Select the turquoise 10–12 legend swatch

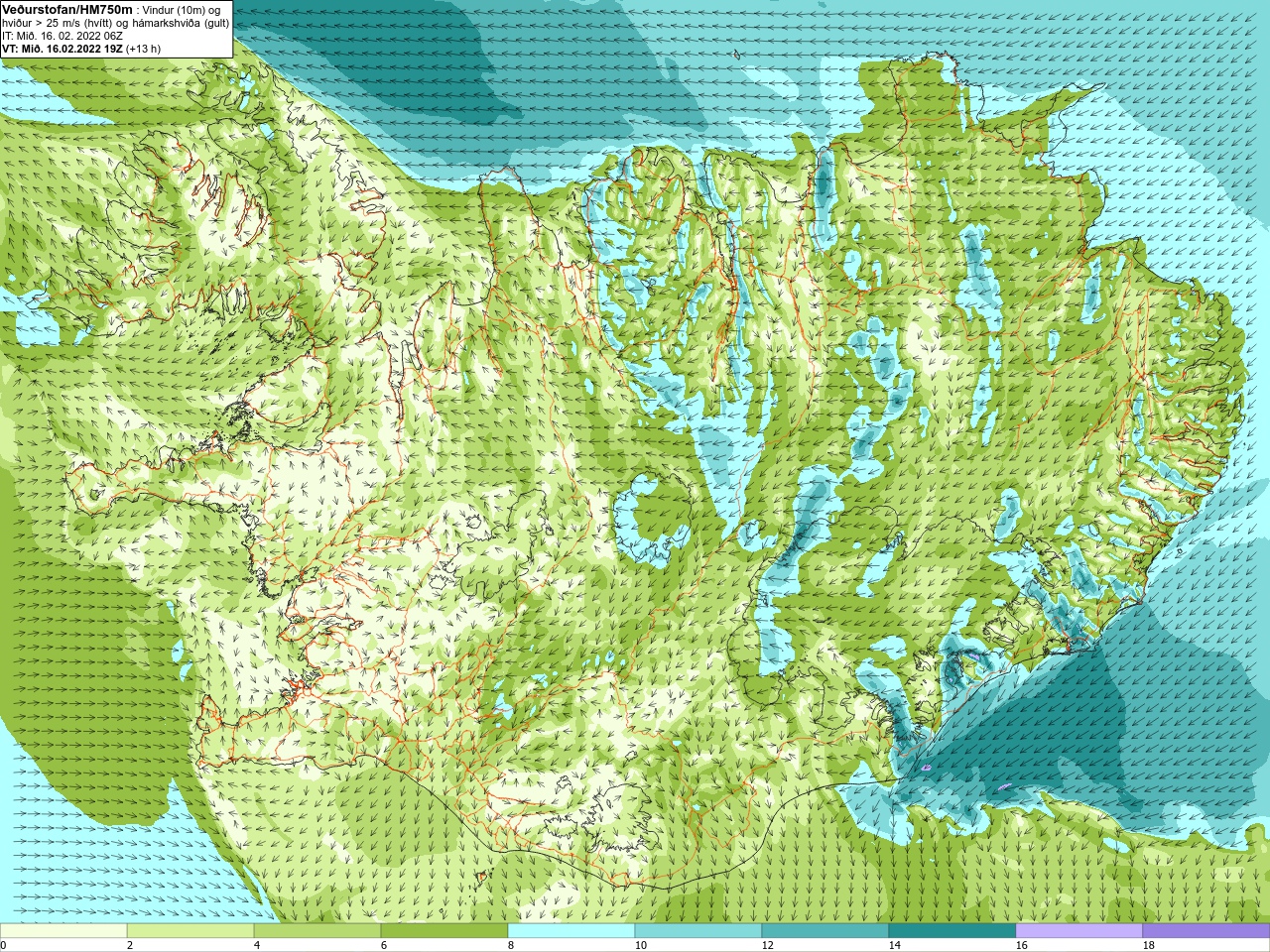click(698, 931)
